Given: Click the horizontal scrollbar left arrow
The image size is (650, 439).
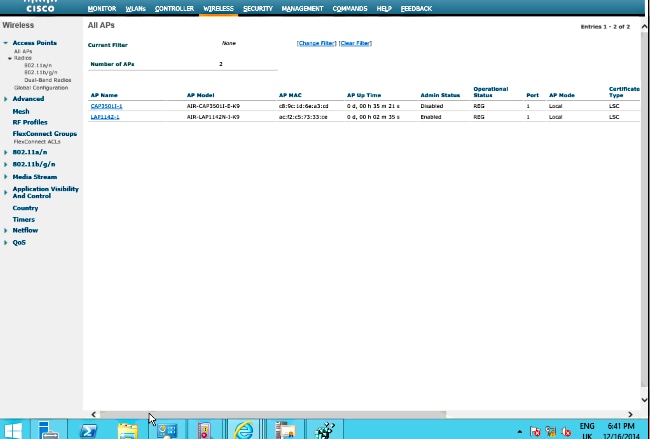Looking at the screenshot, I should [94, 414].
